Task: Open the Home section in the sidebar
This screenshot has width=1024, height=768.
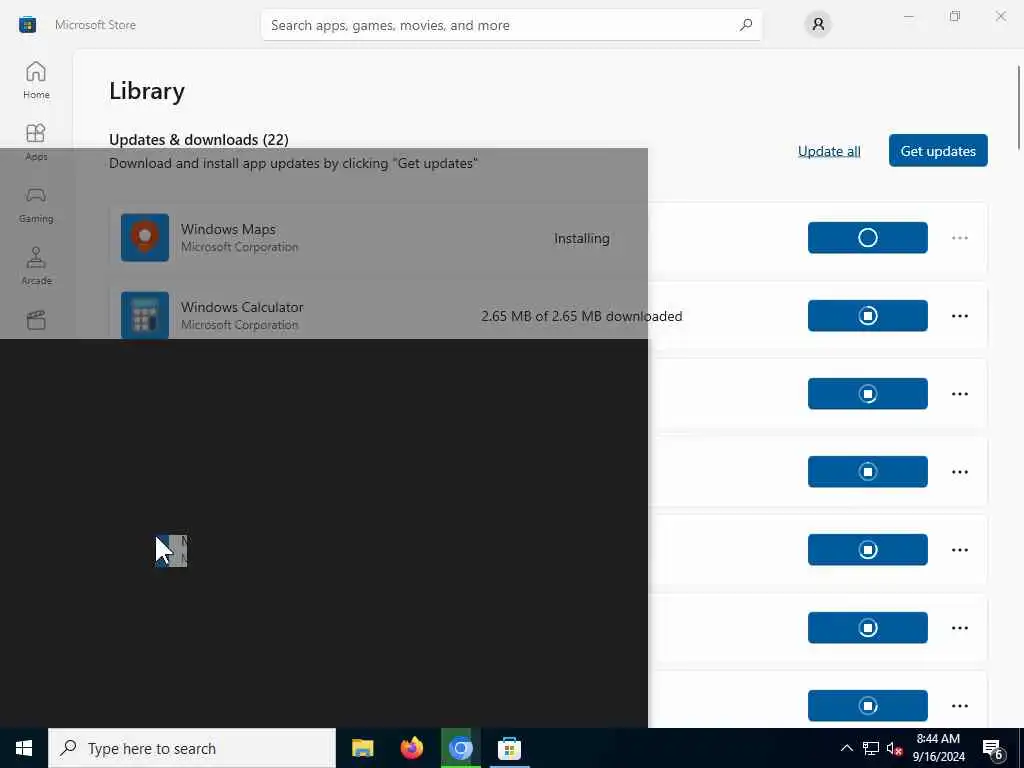Action: point(36,80)
